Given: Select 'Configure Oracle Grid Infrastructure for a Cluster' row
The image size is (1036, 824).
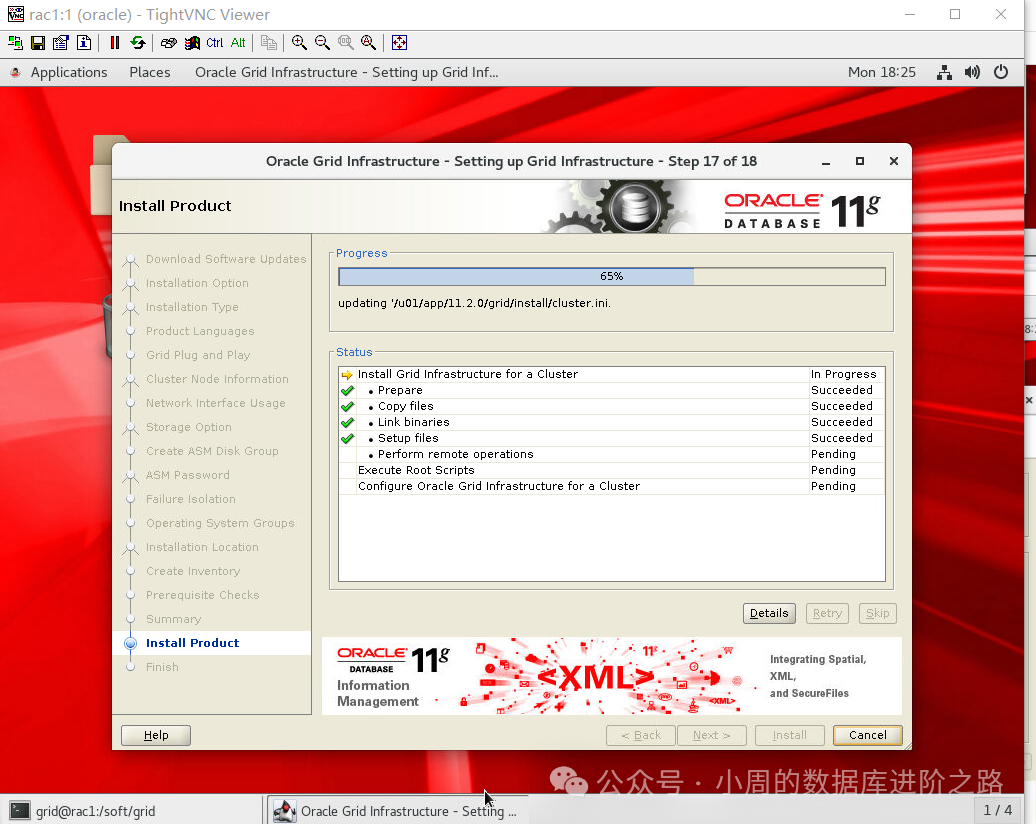Looking at the screenshot, I should point(611,486).
